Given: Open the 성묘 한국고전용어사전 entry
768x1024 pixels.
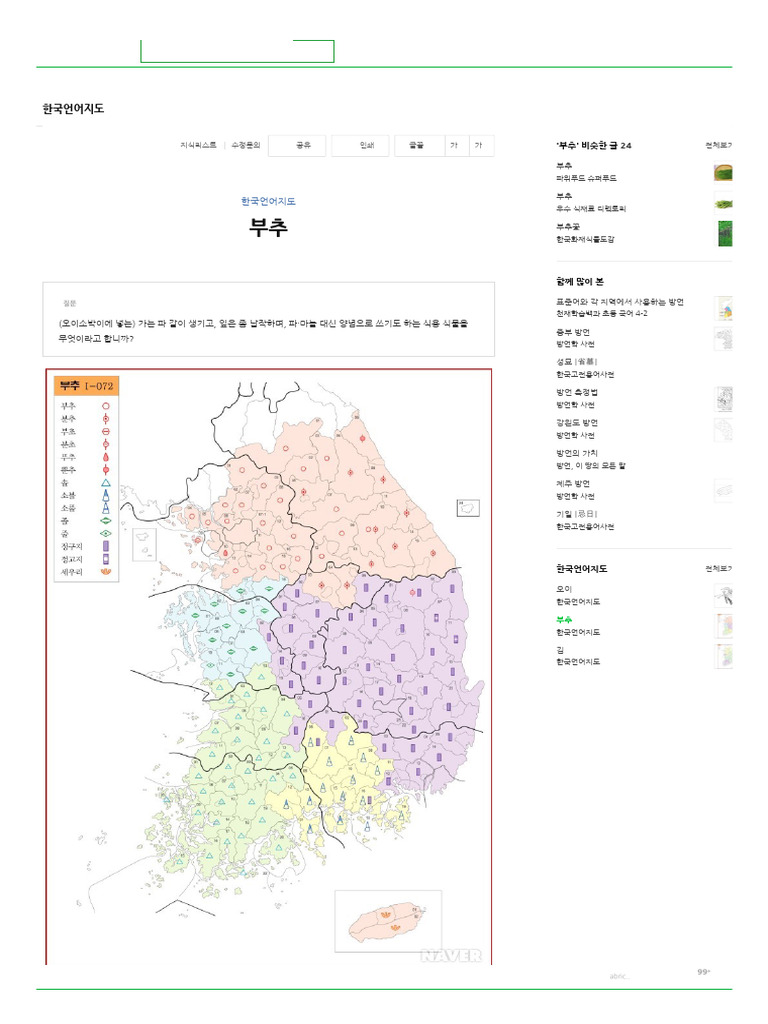Looking at the screenshot, I should pos(577,362).
